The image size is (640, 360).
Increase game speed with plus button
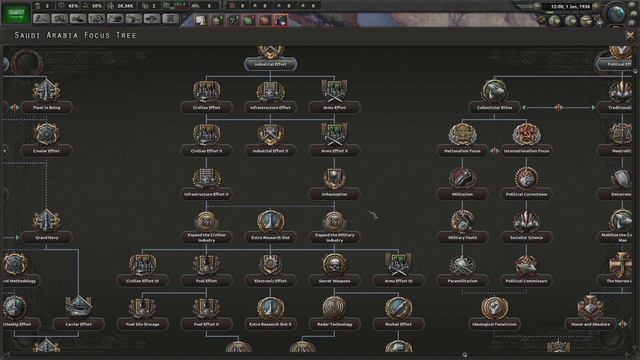(596, 6)
